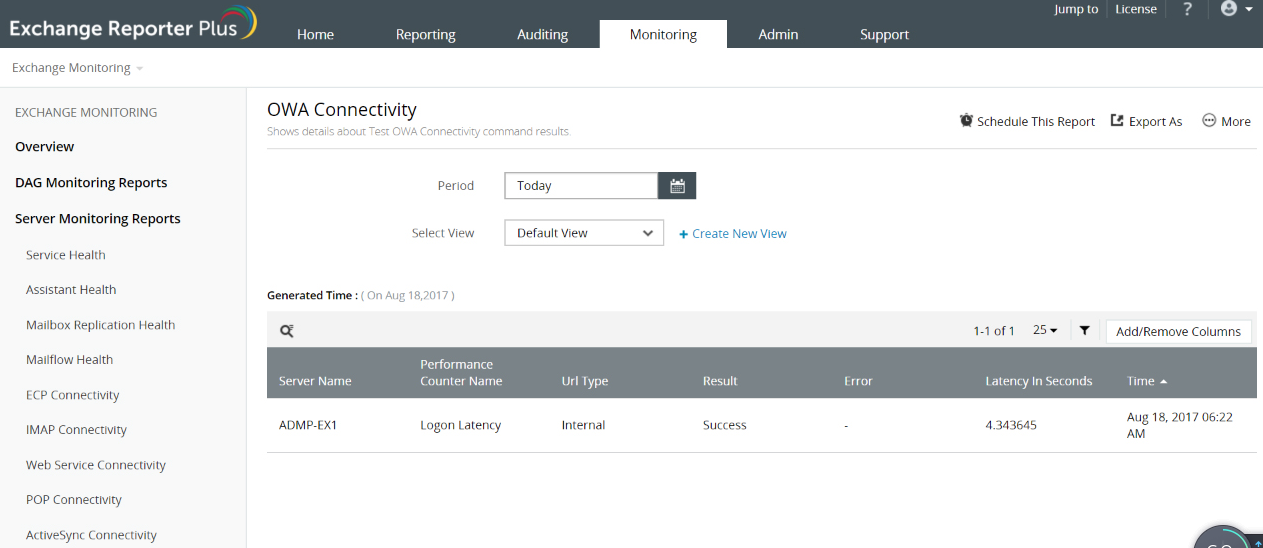The image size is (1263, 548).
Task: Open the Mailbox Replication Health report
Action: point(100,325)
